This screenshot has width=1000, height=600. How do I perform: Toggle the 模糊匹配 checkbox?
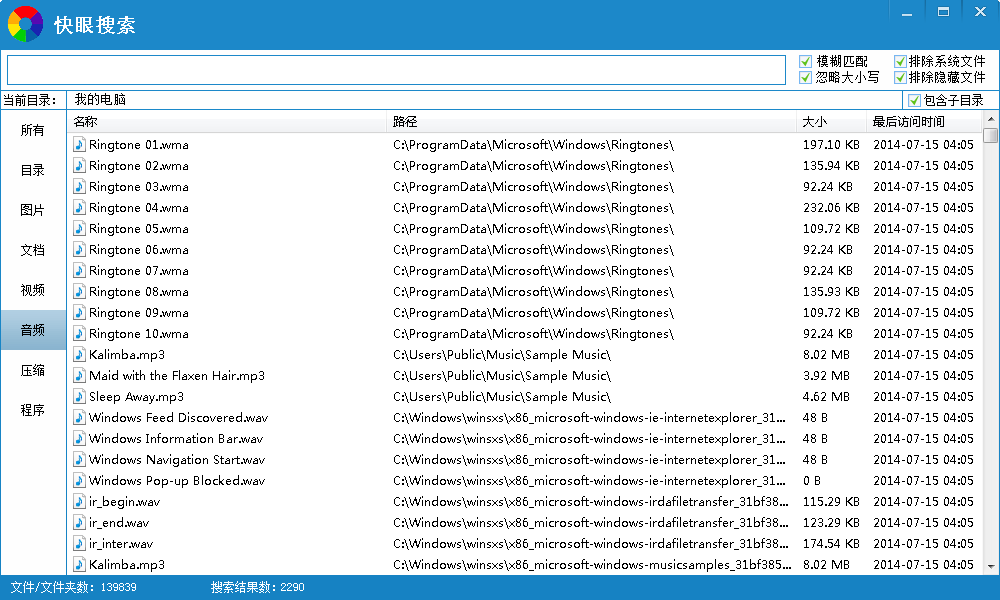click(x=805, y=61)
